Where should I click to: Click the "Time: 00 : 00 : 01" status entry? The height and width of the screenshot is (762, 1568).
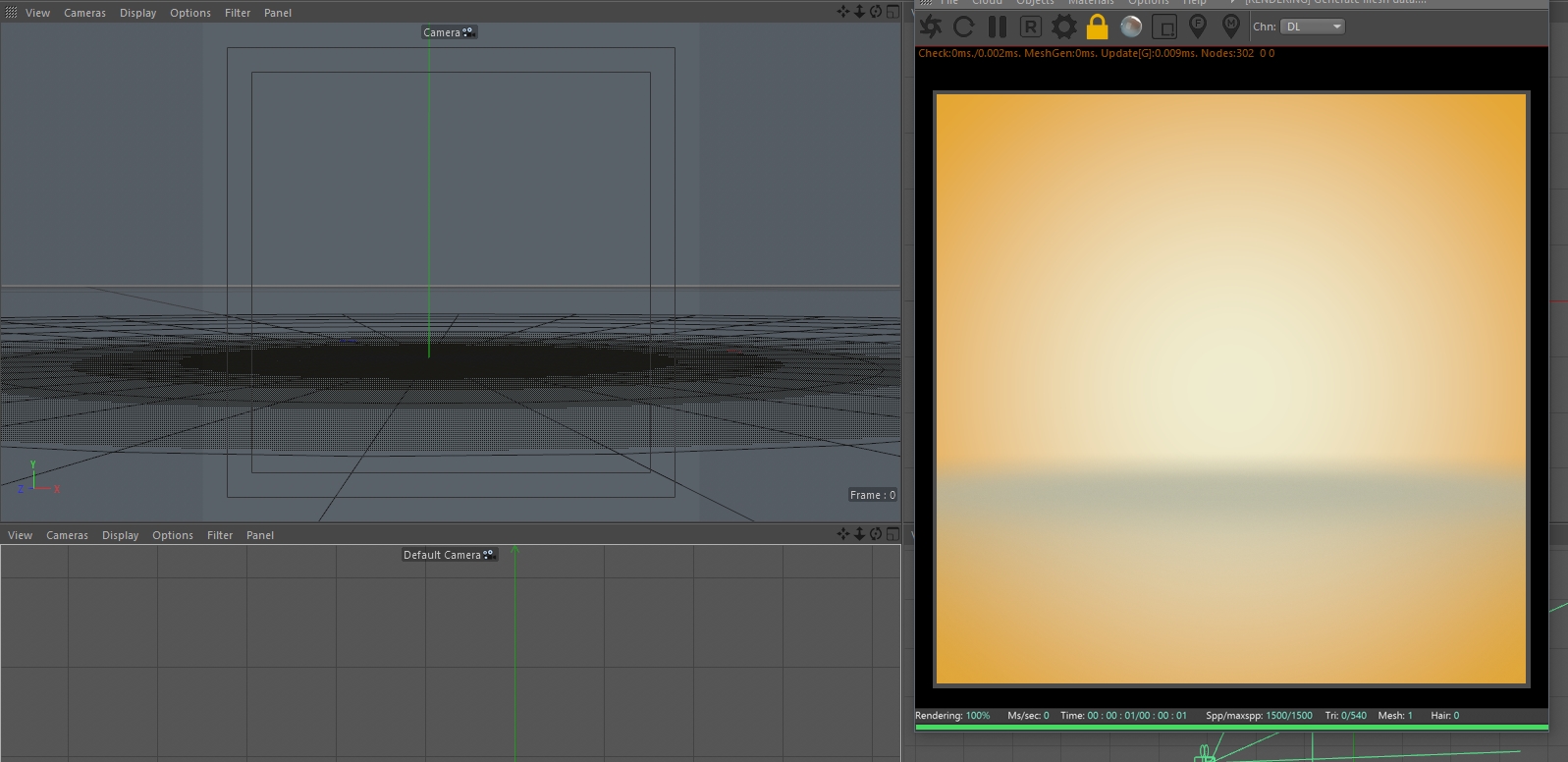pyautogui.click(x=1123, y=716)
